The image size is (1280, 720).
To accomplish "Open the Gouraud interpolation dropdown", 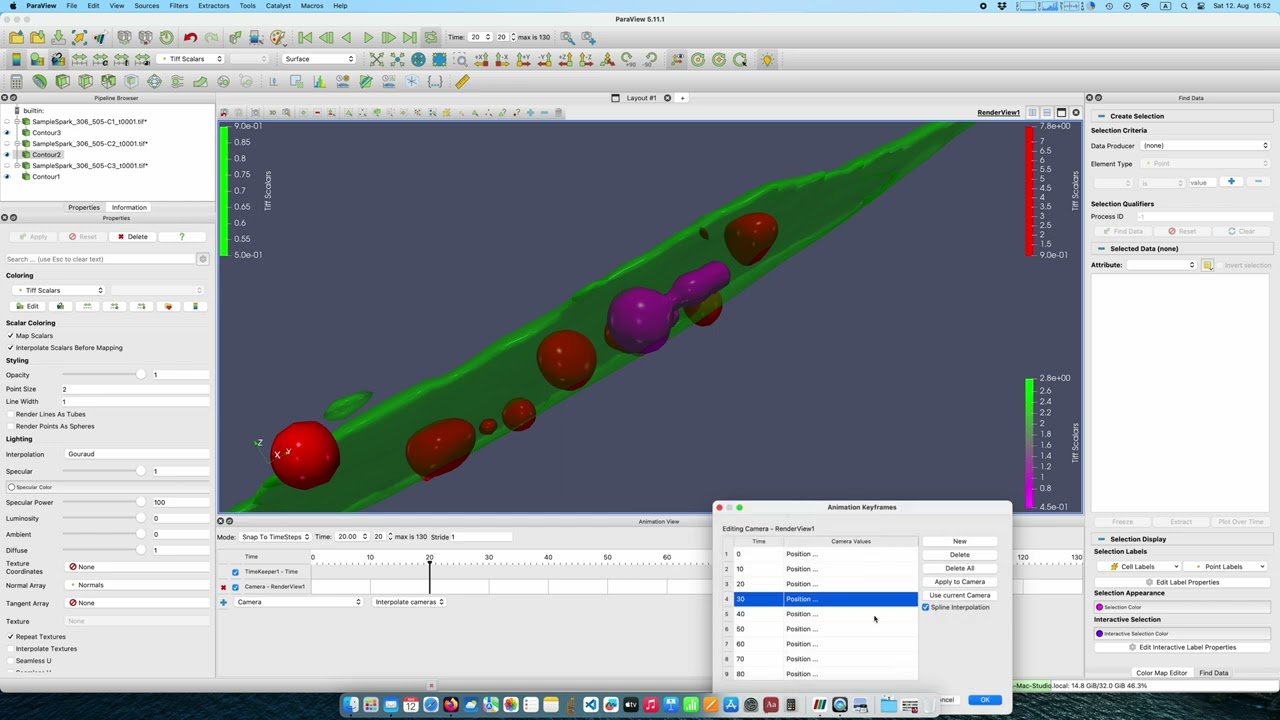I will pos(136,454).
